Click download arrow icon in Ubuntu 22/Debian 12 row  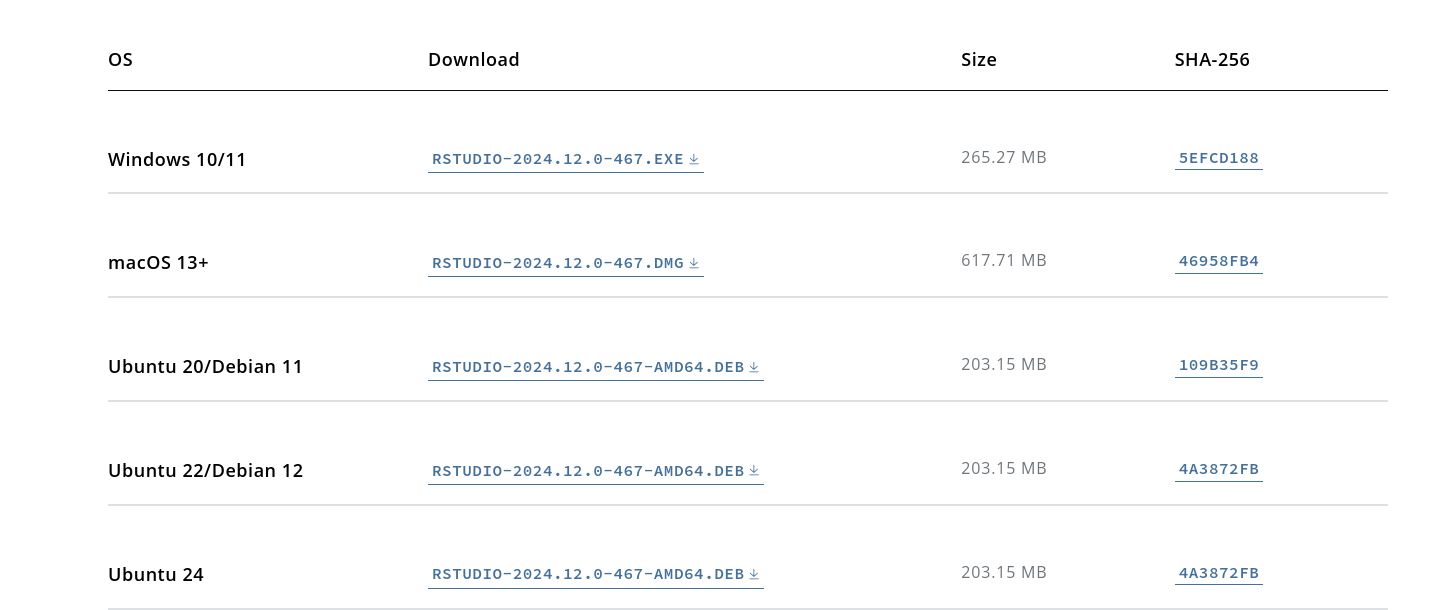754,471
